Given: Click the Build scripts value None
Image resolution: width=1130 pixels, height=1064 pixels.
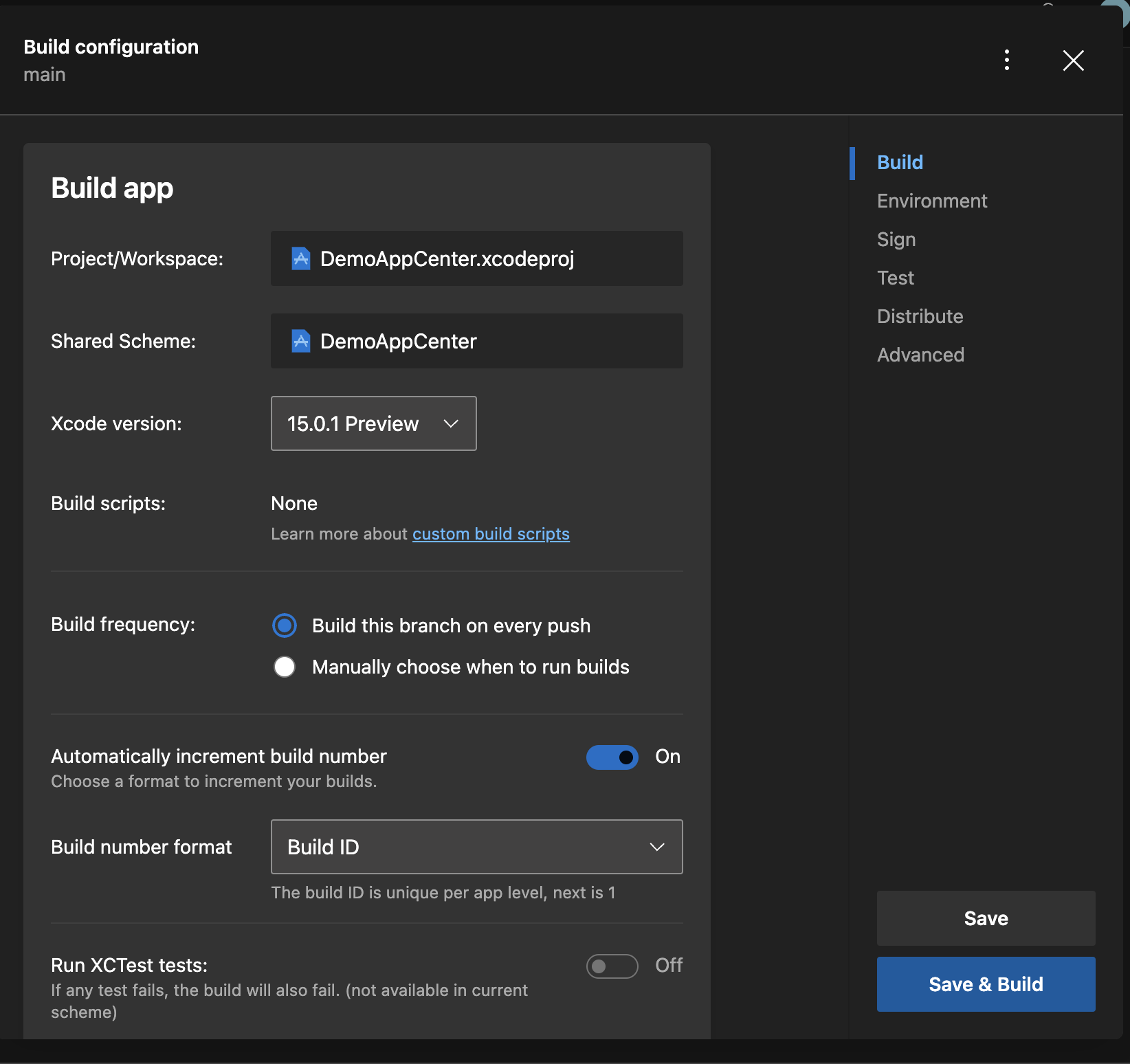Looking at the screenshot, I should pyautogui.click(x=294, y=503).
